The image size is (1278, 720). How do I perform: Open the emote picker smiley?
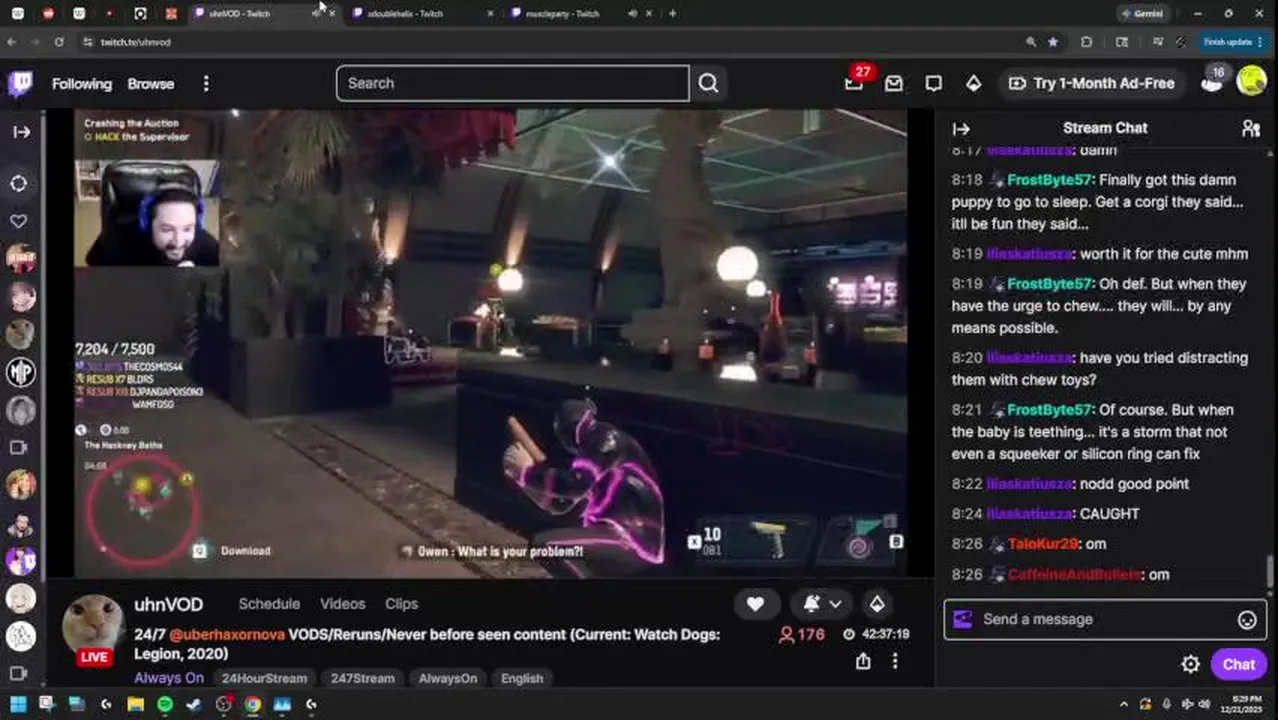[1247, 620]
